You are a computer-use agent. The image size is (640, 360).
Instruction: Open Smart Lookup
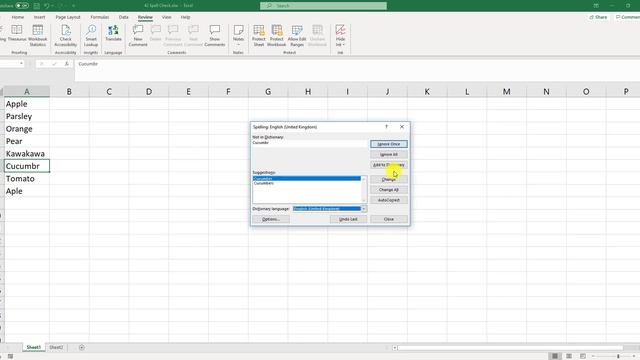91,35
